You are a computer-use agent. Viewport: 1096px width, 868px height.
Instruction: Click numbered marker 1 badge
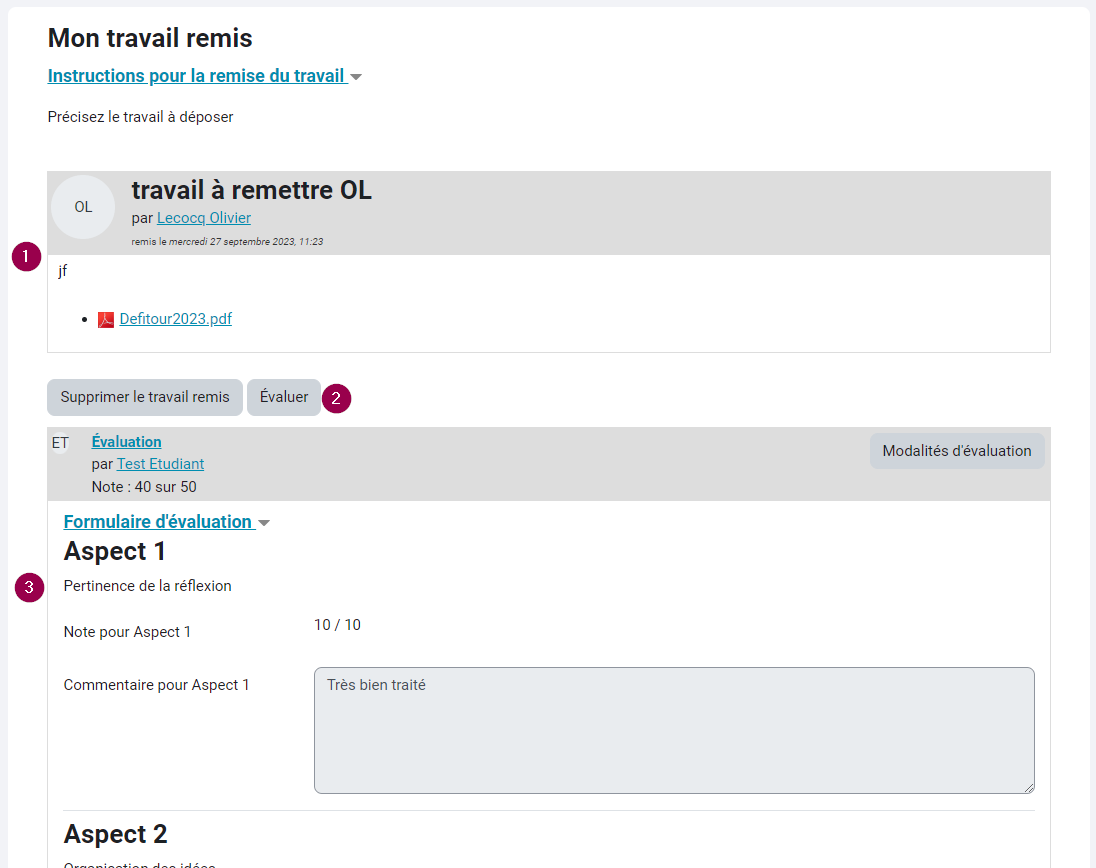27,256
